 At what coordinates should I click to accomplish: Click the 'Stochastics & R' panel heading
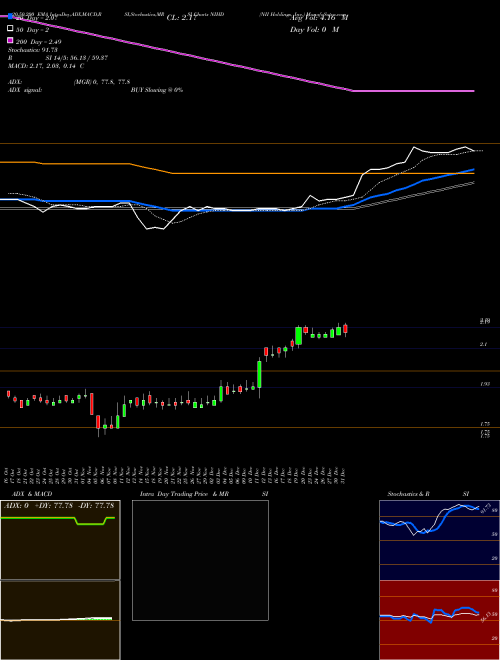[410, 493]
